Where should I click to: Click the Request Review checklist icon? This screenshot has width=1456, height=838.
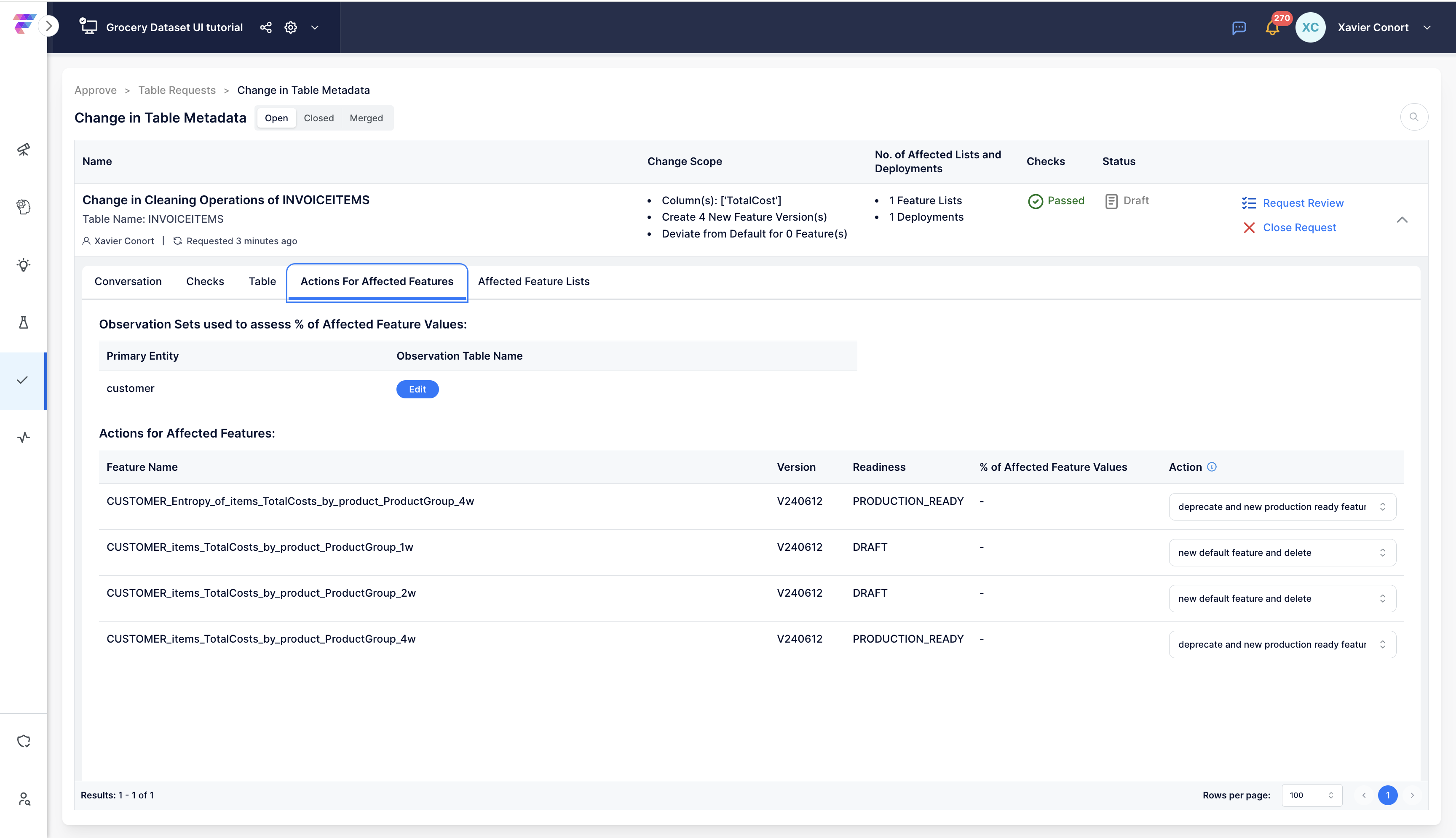pyautogui.click(x=1249, y=203)
